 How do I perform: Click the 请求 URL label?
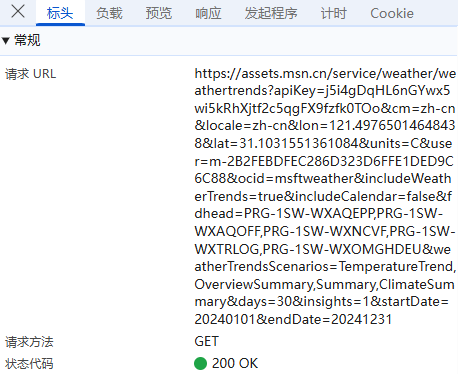coord(30,74)
